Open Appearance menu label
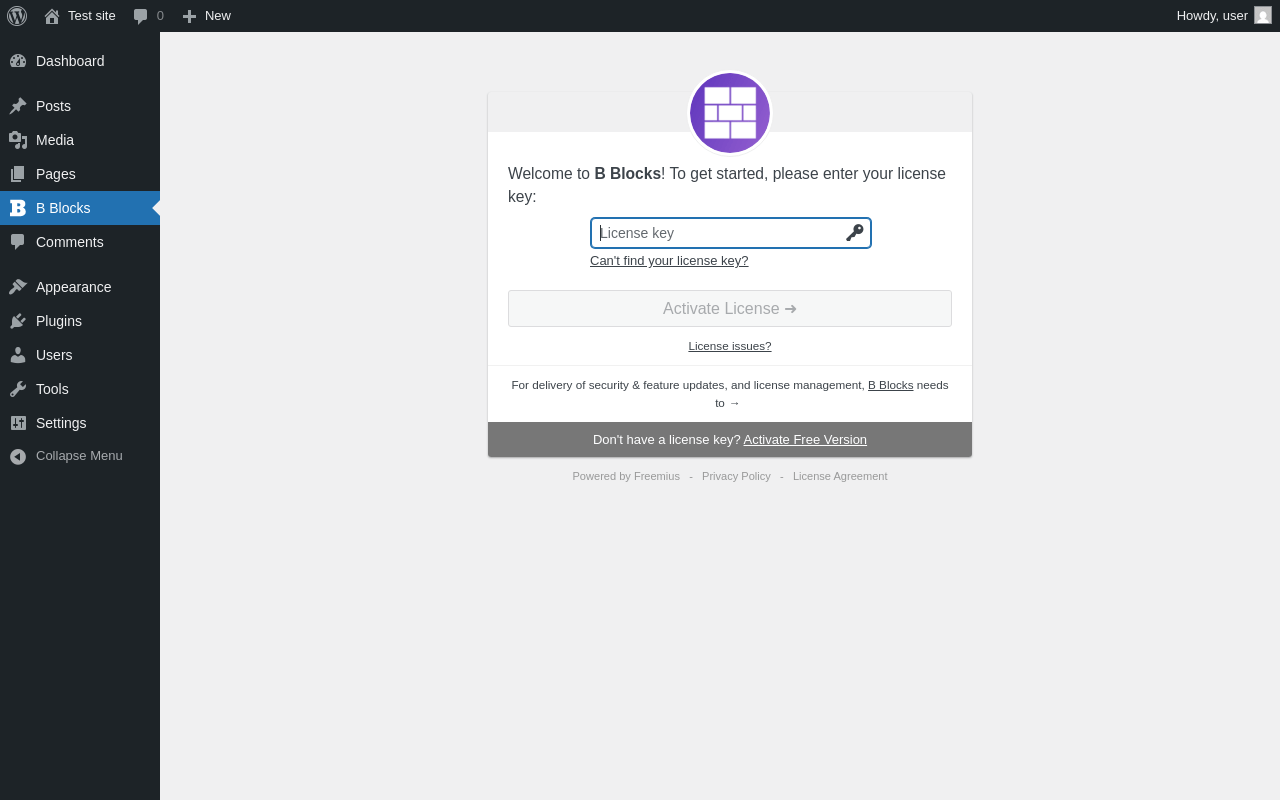Image resolution: width=1280 pixels, height=800 pixels. click(73, 287)
